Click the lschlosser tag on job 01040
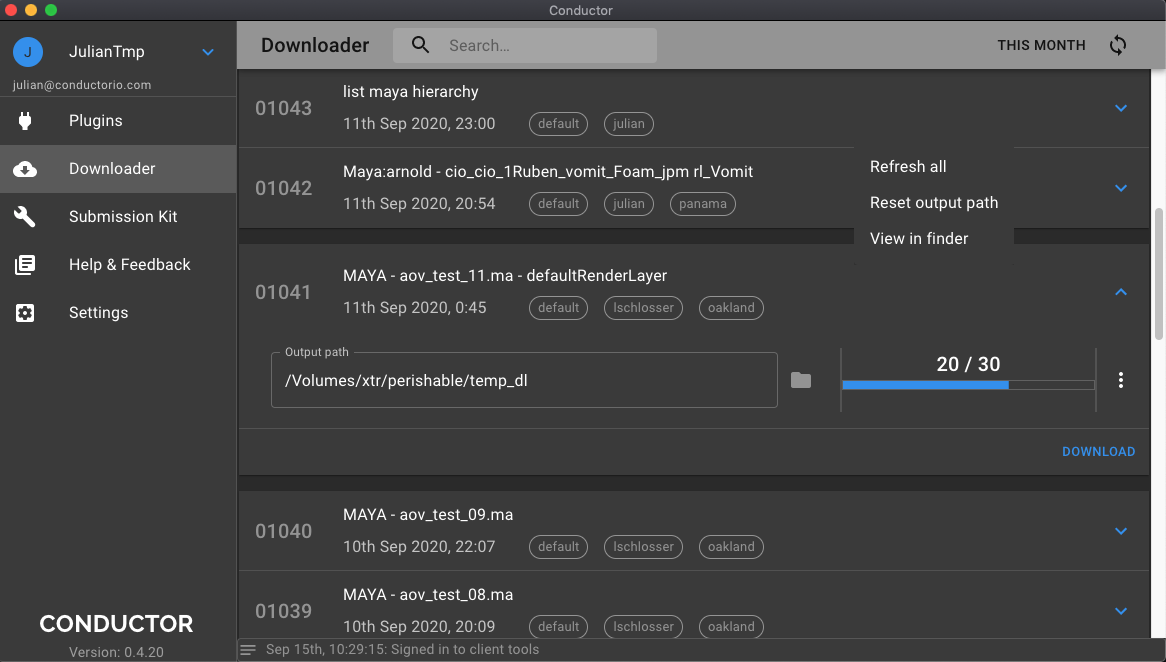The width and height of the screenshot is (1166, 662). [x=643, y=547]
